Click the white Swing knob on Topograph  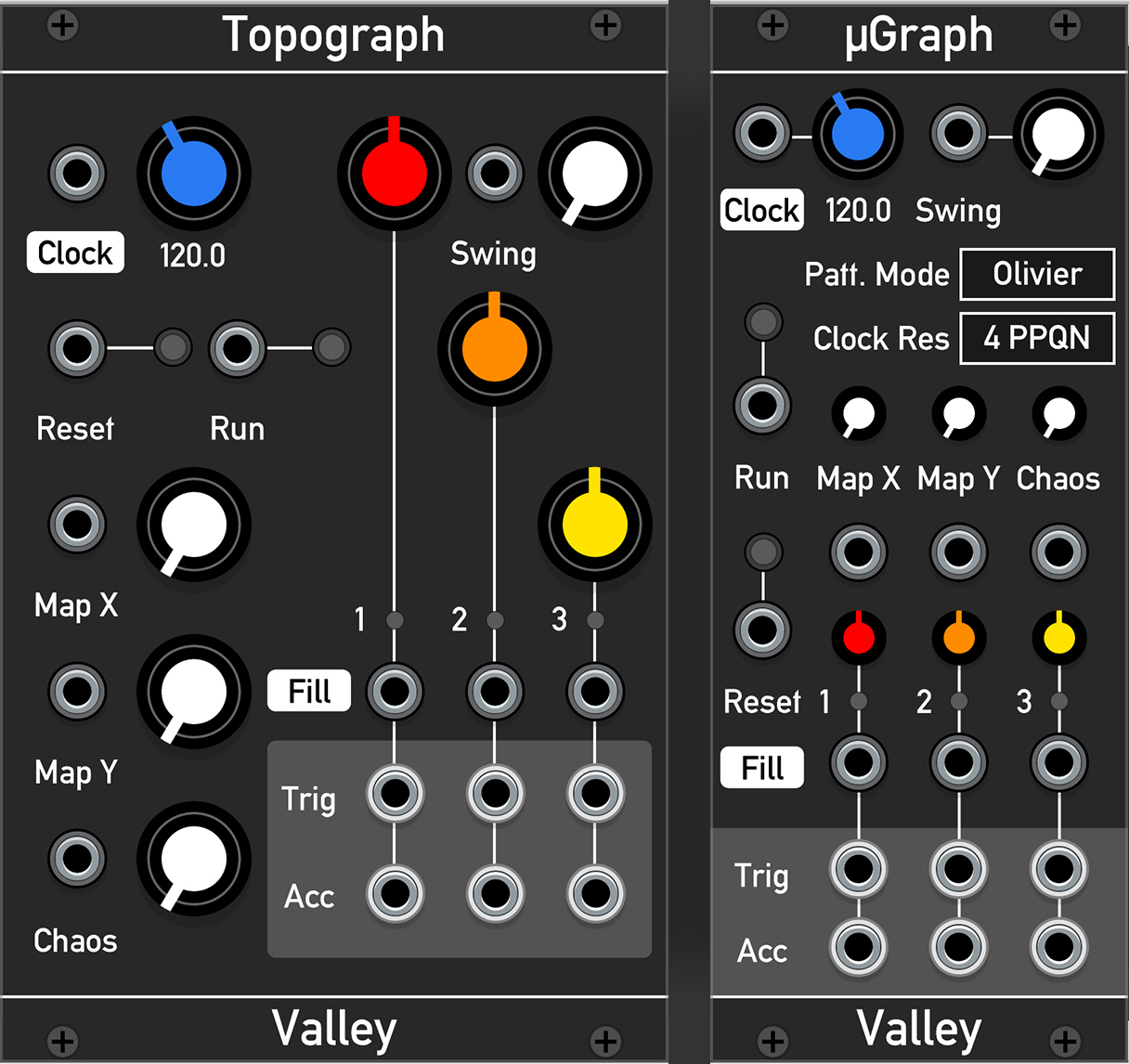click(x=593, y=173)
